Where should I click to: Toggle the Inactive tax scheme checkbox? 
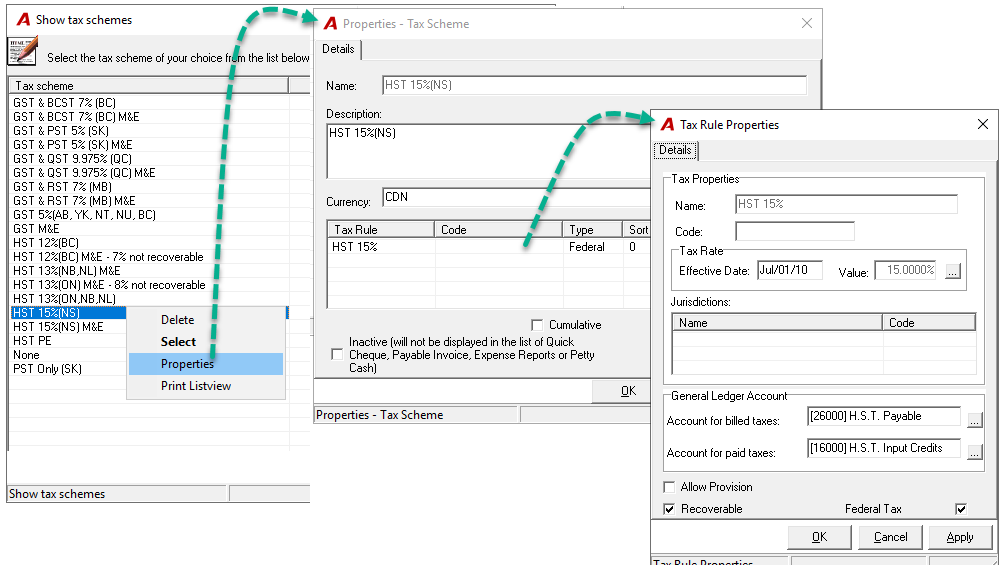[337, 354]
